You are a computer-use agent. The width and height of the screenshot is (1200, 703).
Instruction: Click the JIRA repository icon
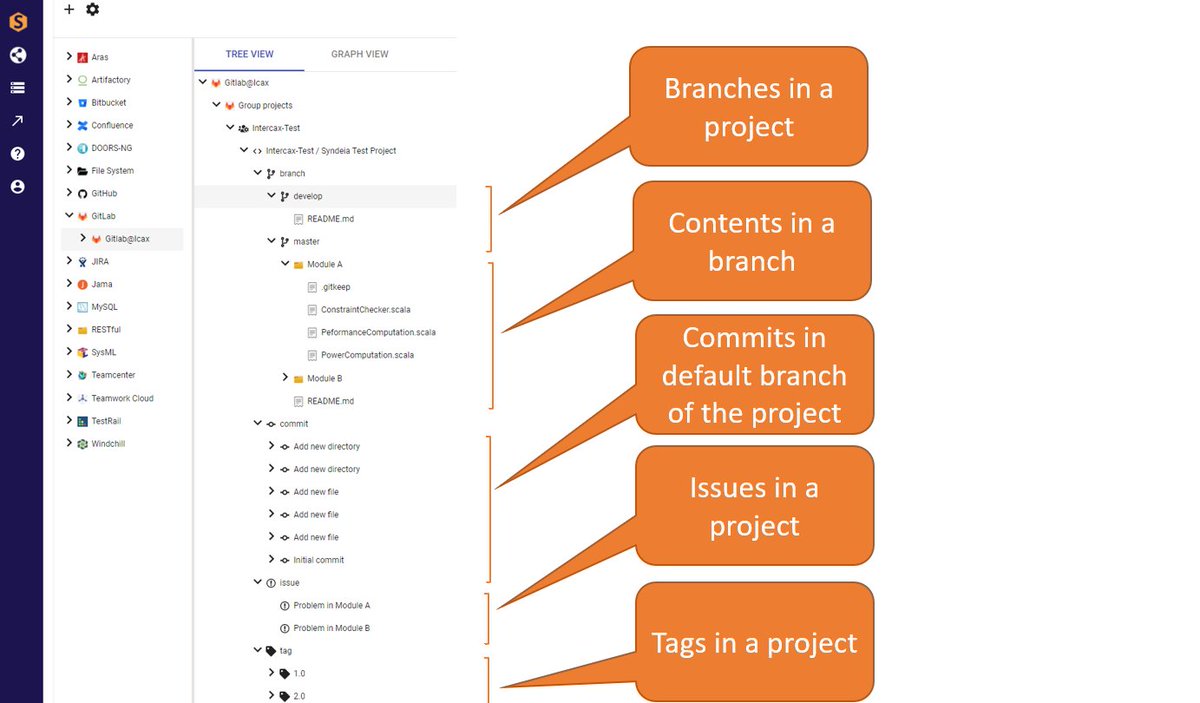click(83, 262)
